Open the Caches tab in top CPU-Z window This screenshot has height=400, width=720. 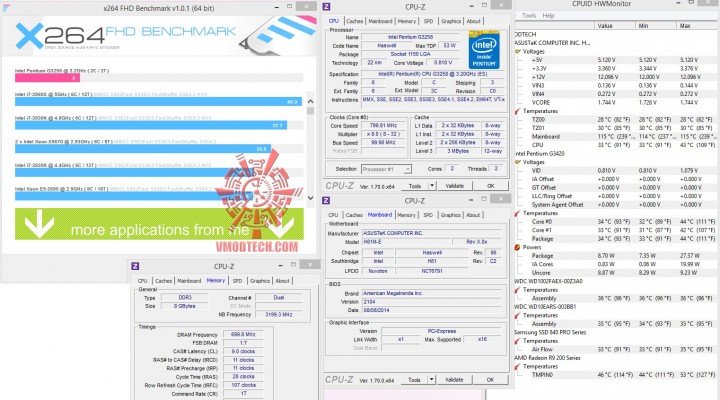pyautogui.click(x=354, y=21)
